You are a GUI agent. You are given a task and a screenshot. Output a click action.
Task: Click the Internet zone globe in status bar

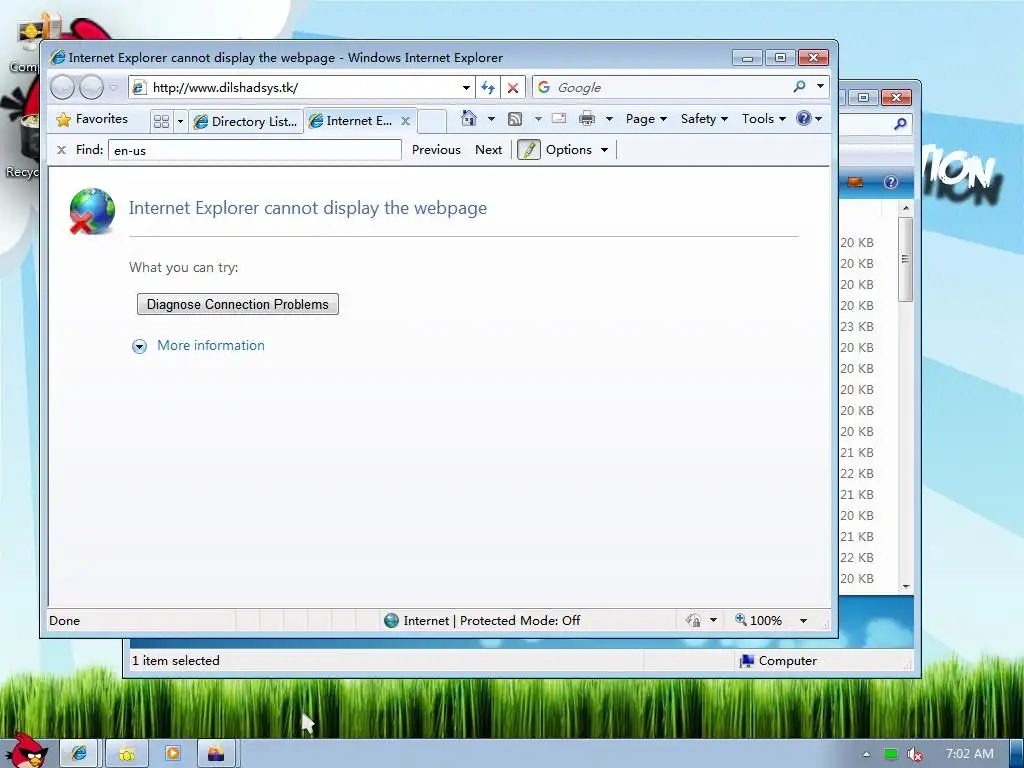[x=391, y=620]
